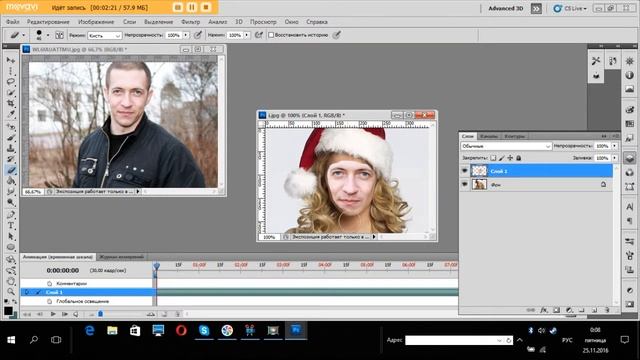Open the Изображение menu
640x360 pixels.
click(x=96, y=22)
